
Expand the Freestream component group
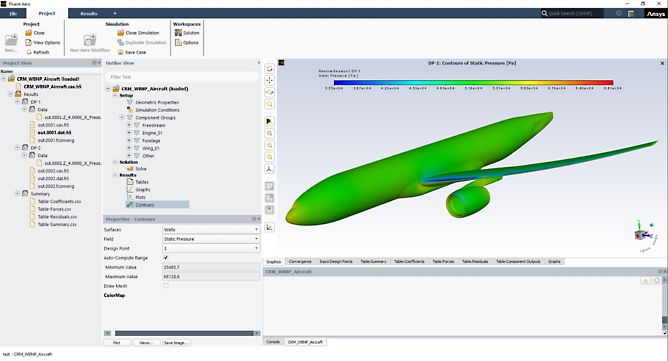pyautogui.click(x=129, y=125)
